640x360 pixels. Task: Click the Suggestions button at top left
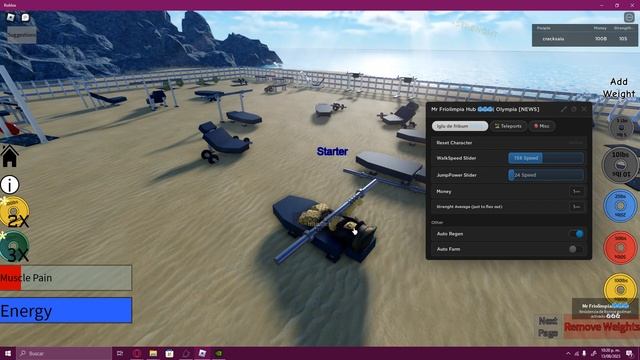[22, 35]
